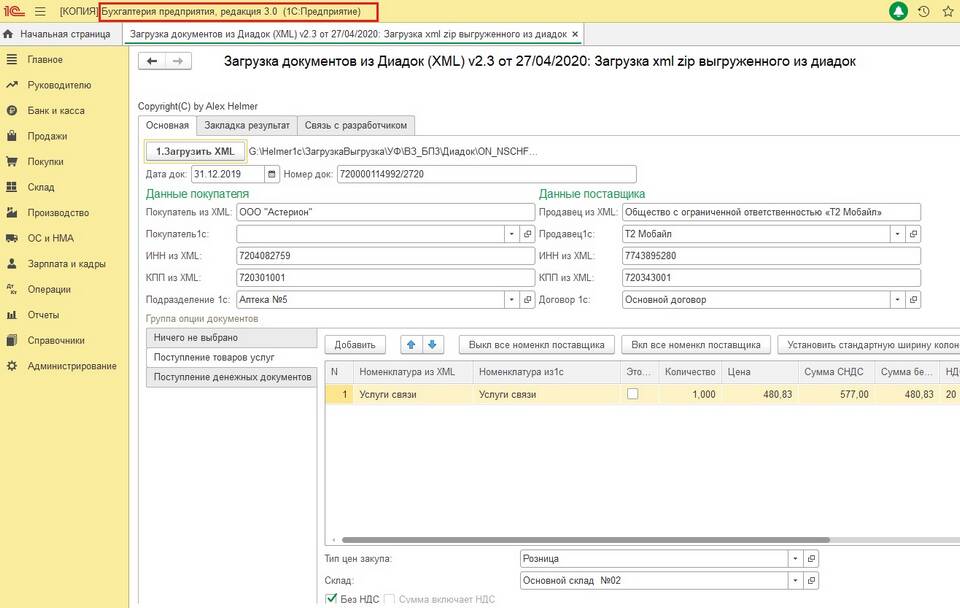The image size is (960, 608).
Task: Navigate forward with the right arrow
Action: point(178,61)
